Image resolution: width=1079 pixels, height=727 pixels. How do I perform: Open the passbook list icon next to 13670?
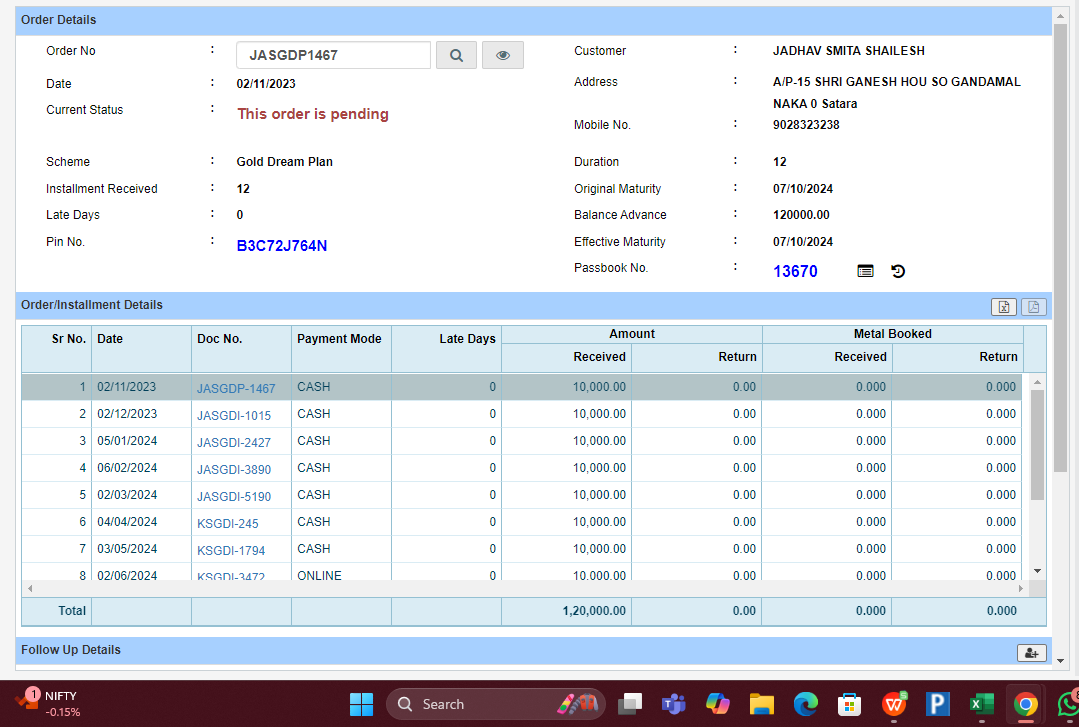[866, 271]
